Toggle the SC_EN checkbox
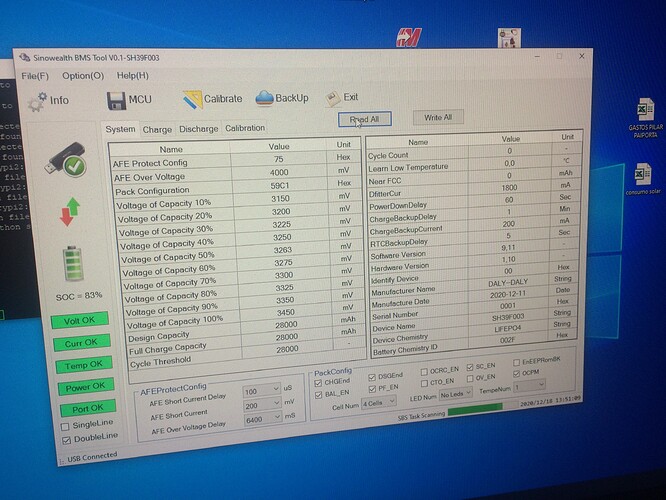This screenshot has height=500, width=666. (x=470, y=367)
